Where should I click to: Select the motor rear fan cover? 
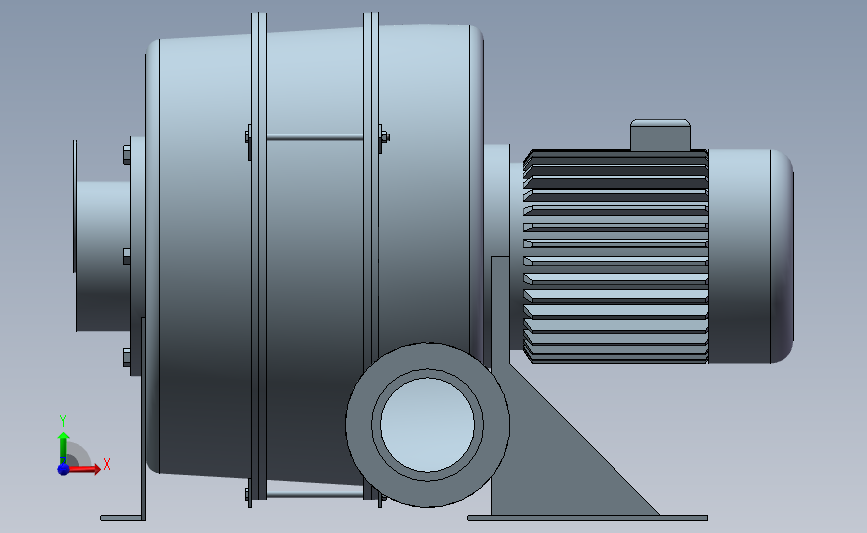coord(750,256)
